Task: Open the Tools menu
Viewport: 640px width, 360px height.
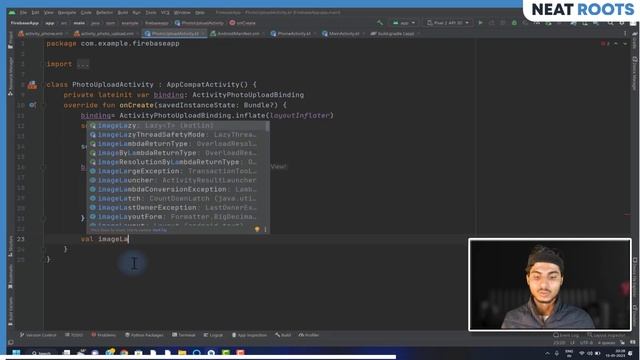Action: click(x=151, y=13)
